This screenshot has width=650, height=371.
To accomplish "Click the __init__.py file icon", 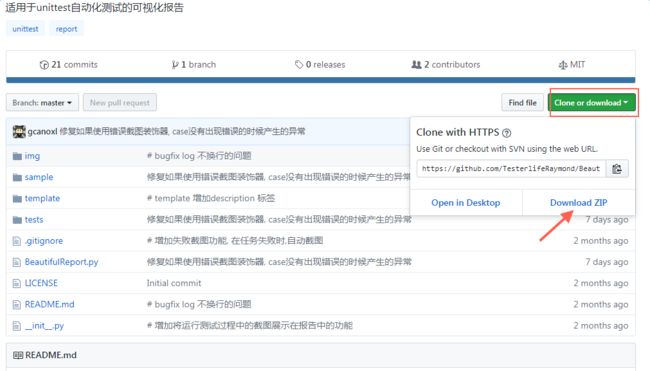I will (17, 326).
